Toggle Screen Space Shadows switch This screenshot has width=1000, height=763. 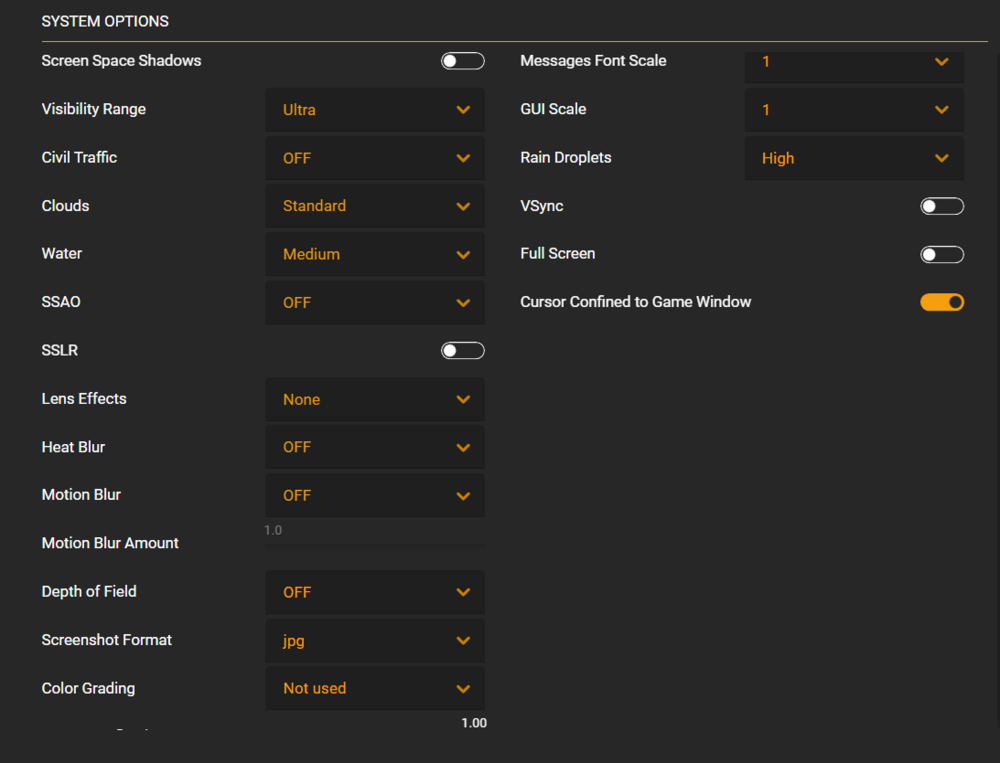pos(462,61)
